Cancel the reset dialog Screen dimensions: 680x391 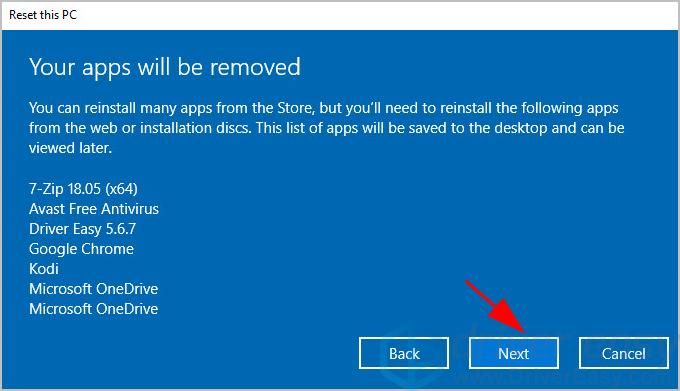click(624, 353)
